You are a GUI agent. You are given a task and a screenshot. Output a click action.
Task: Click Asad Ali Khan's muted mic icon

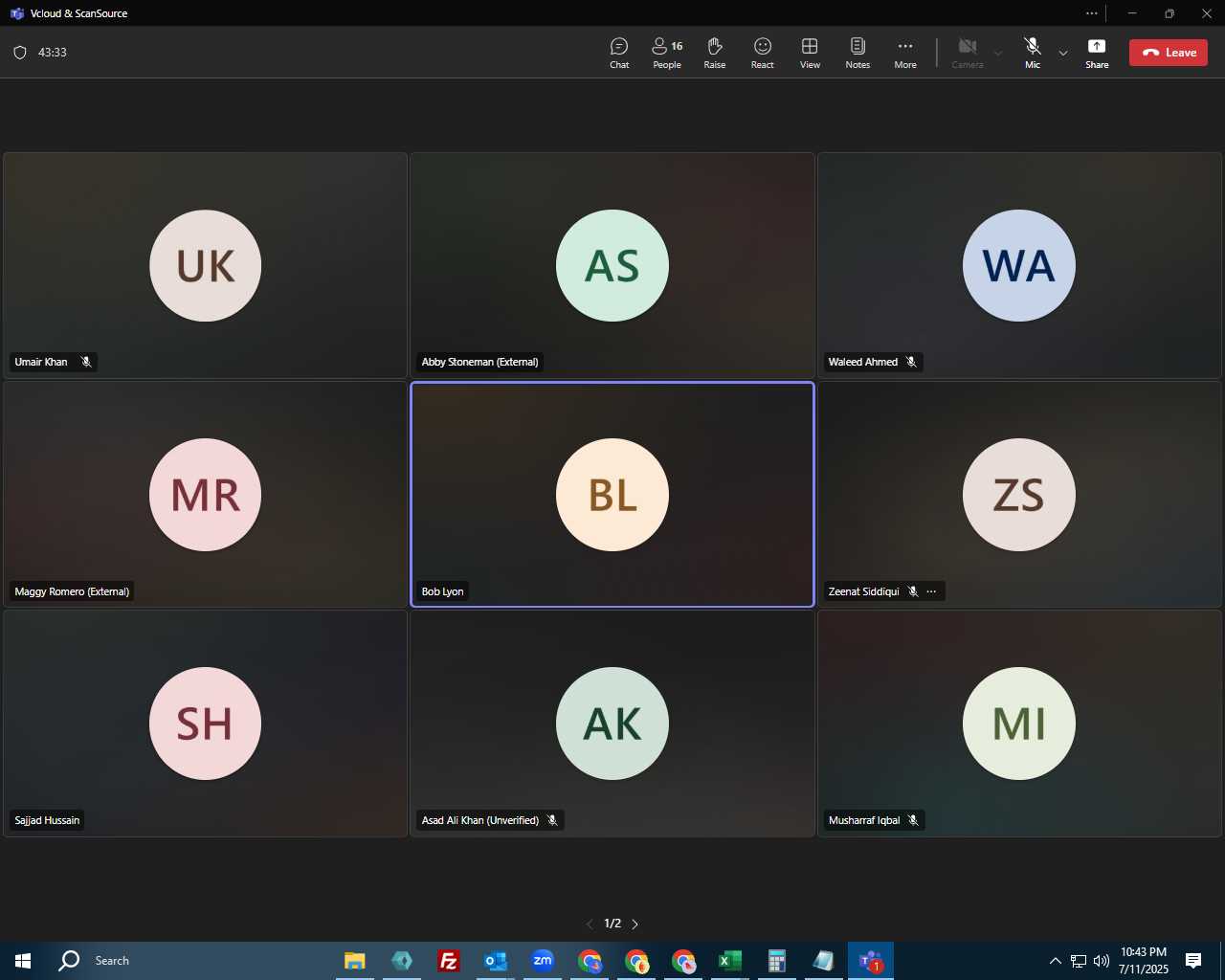pyautogui.click(x=552, y=820)
